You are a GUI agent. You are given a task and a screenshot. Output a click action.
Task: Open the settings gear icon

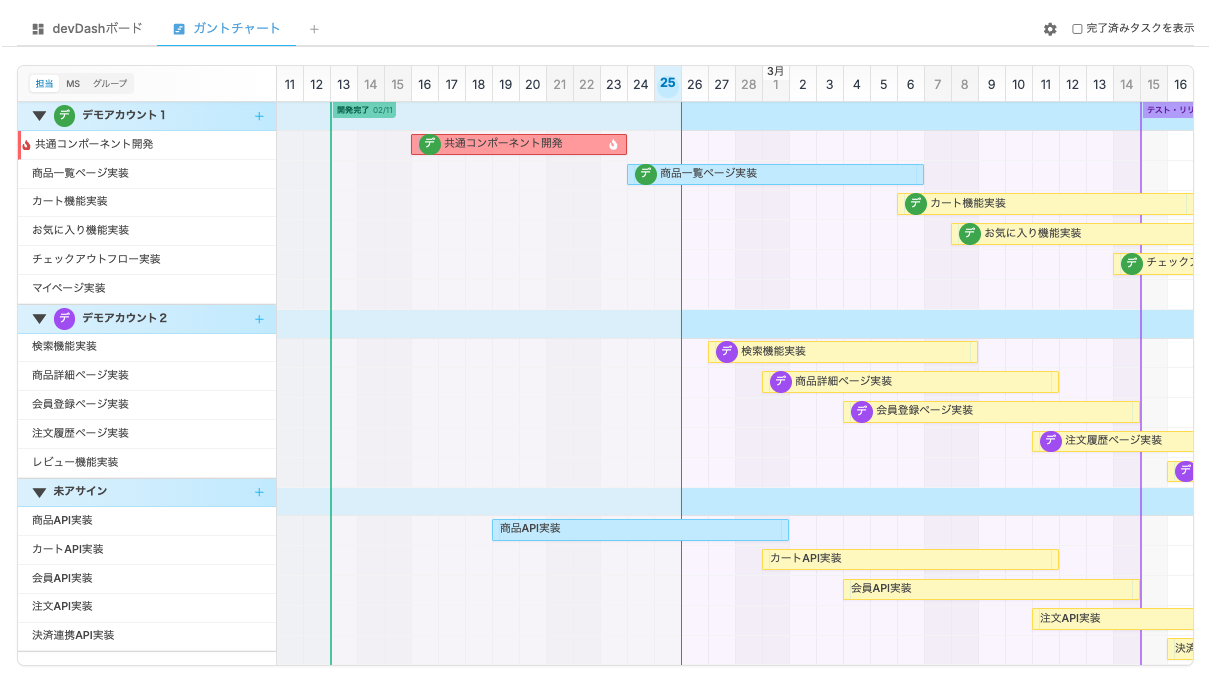(x=1049, y=29)
